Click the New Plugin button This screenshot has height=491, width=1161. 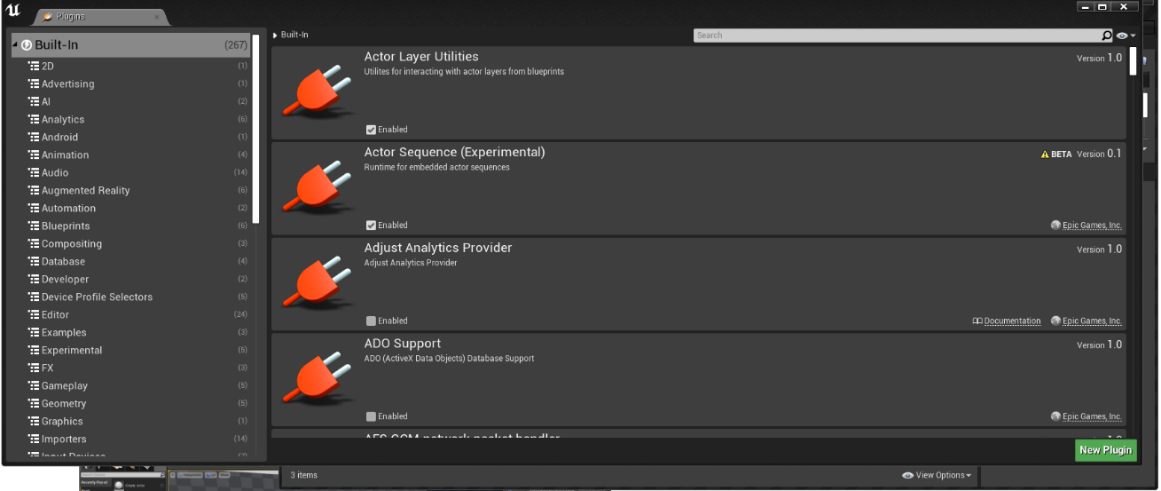click(x=1105, y=450)
